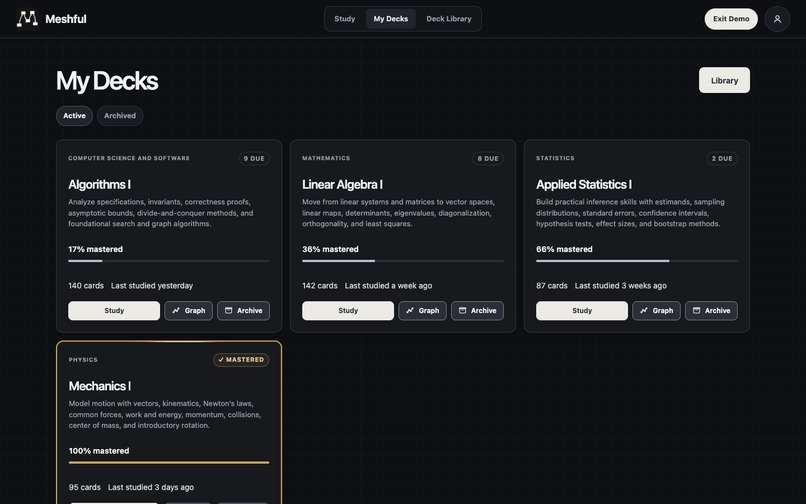Click Last studied yesterday text
806x504 pixels.
(152, 286)
